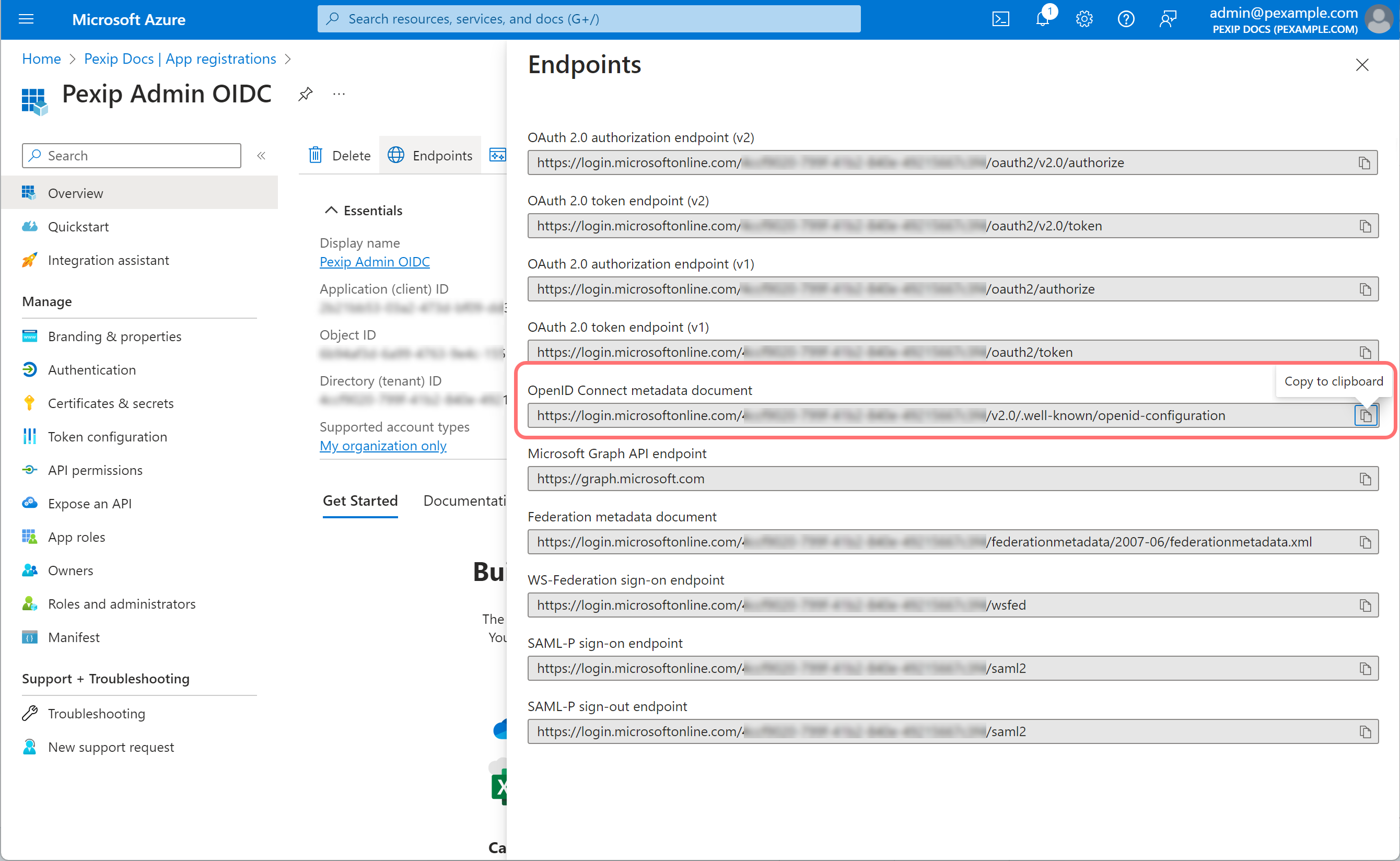Switch to the Get Started tab
This screenshot has height=861, width=1400.
click(x=360, y=501)
